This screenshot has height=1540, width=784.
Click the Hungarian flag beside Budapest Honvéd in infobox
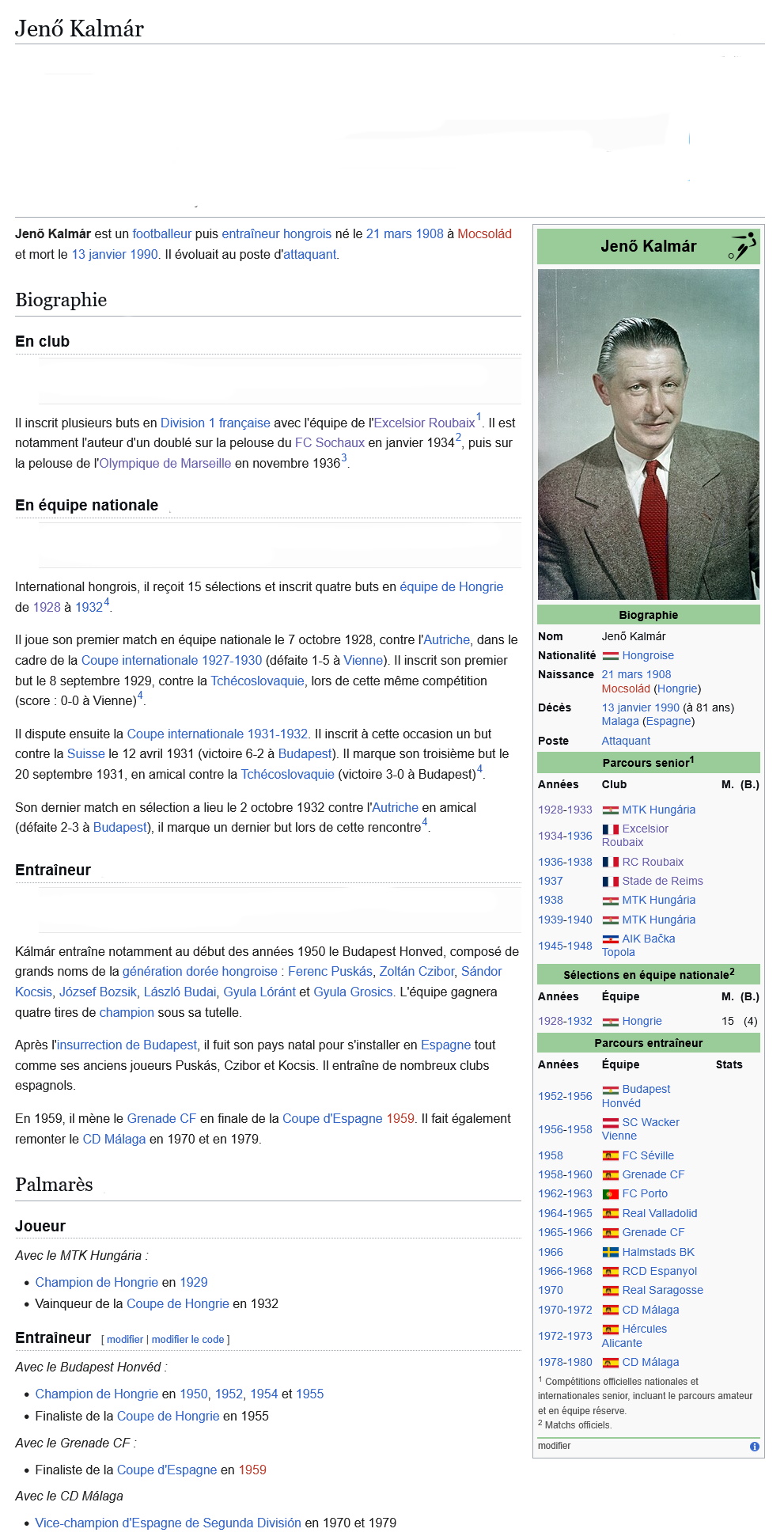point(610,1089)
